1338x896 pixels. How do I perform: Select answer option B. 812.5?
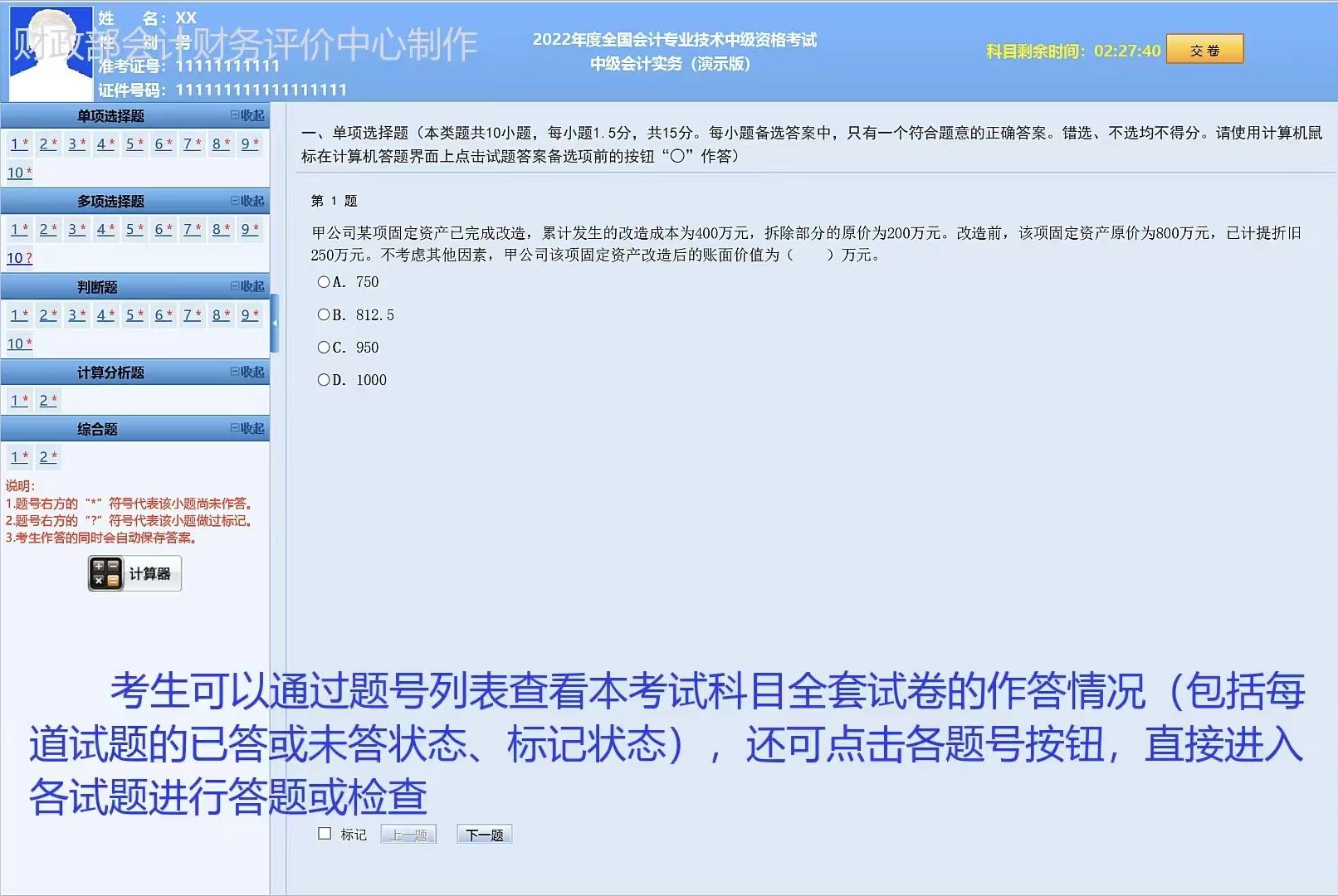pos(324,314)
